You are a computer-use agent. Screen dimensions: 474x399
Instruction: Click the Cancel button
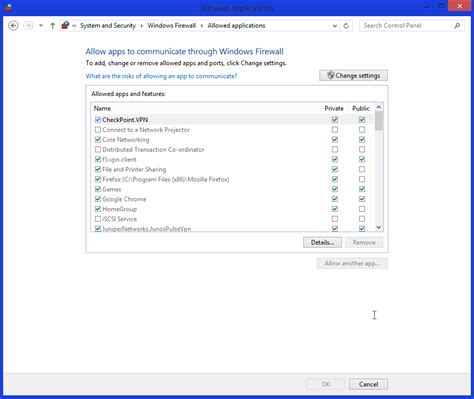[x=368, y=384]
